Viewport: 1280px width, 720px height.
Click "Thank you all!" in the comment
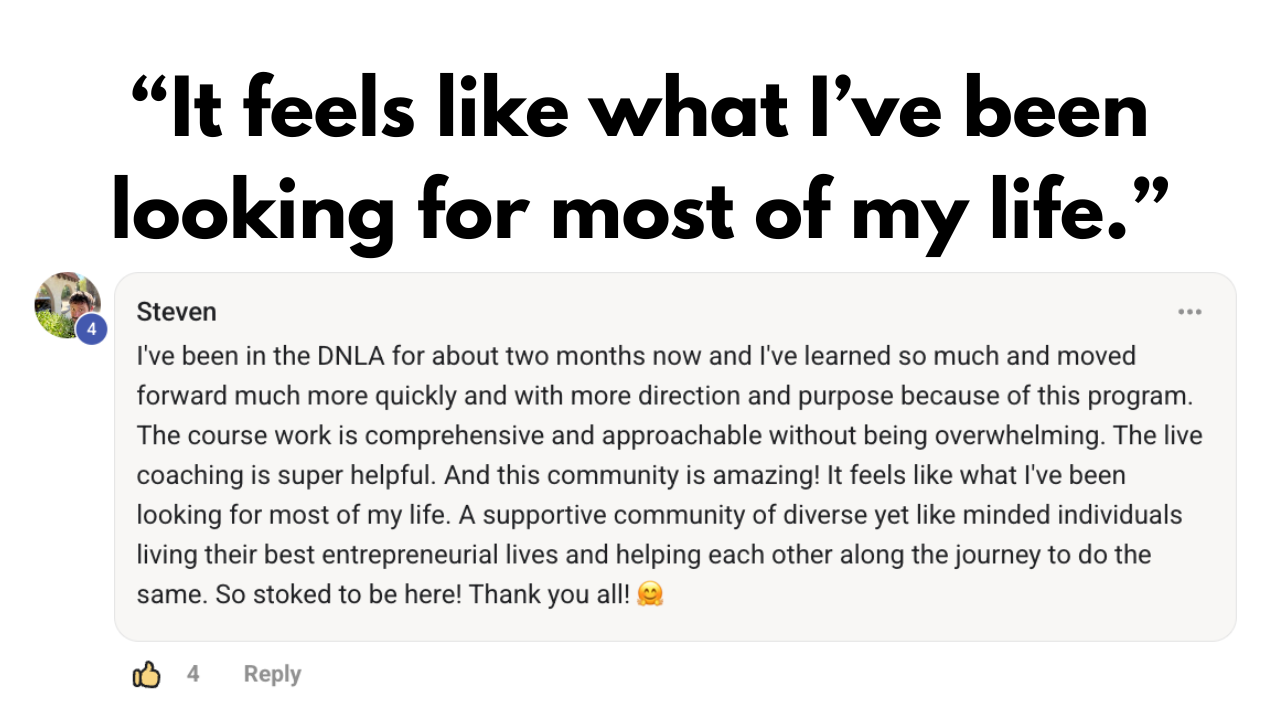[550, 595]
